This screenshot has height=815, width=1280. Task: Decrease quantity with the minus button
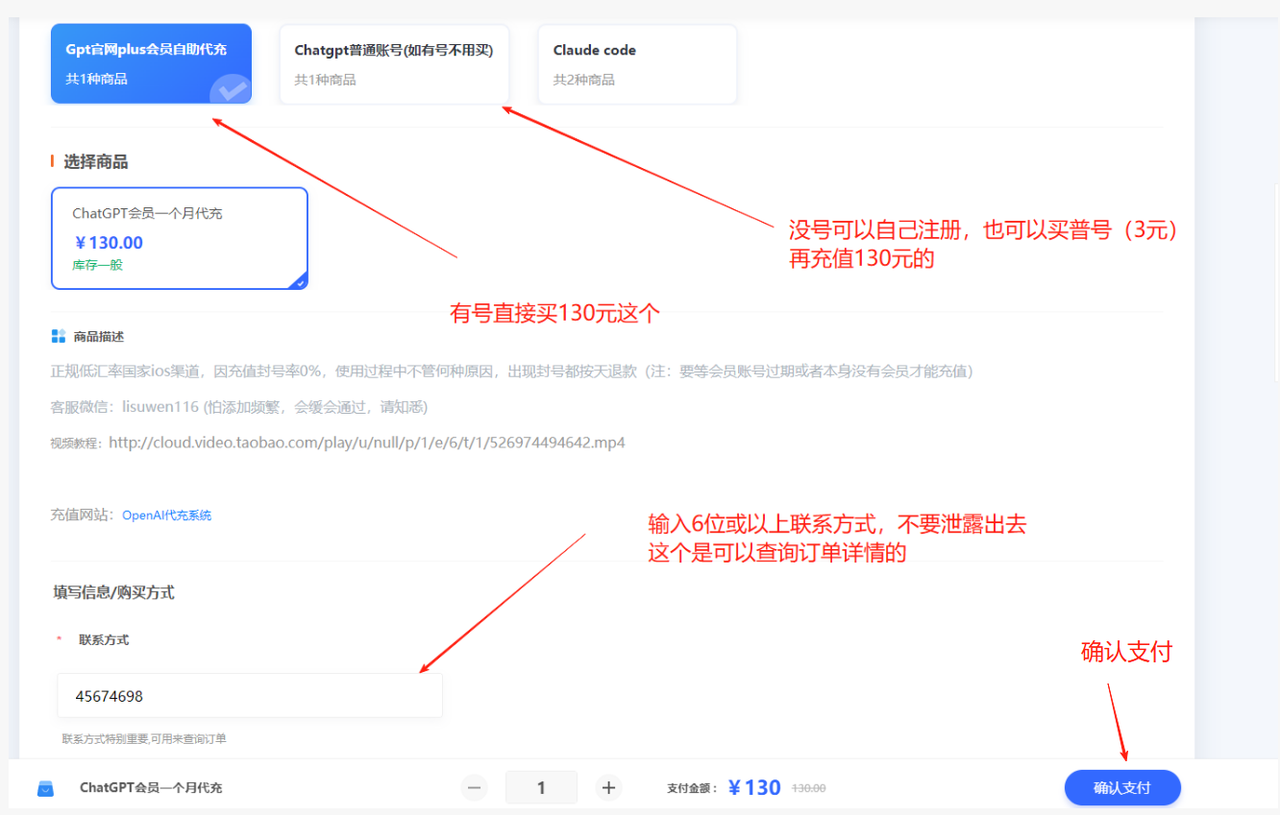pos(475,788)
